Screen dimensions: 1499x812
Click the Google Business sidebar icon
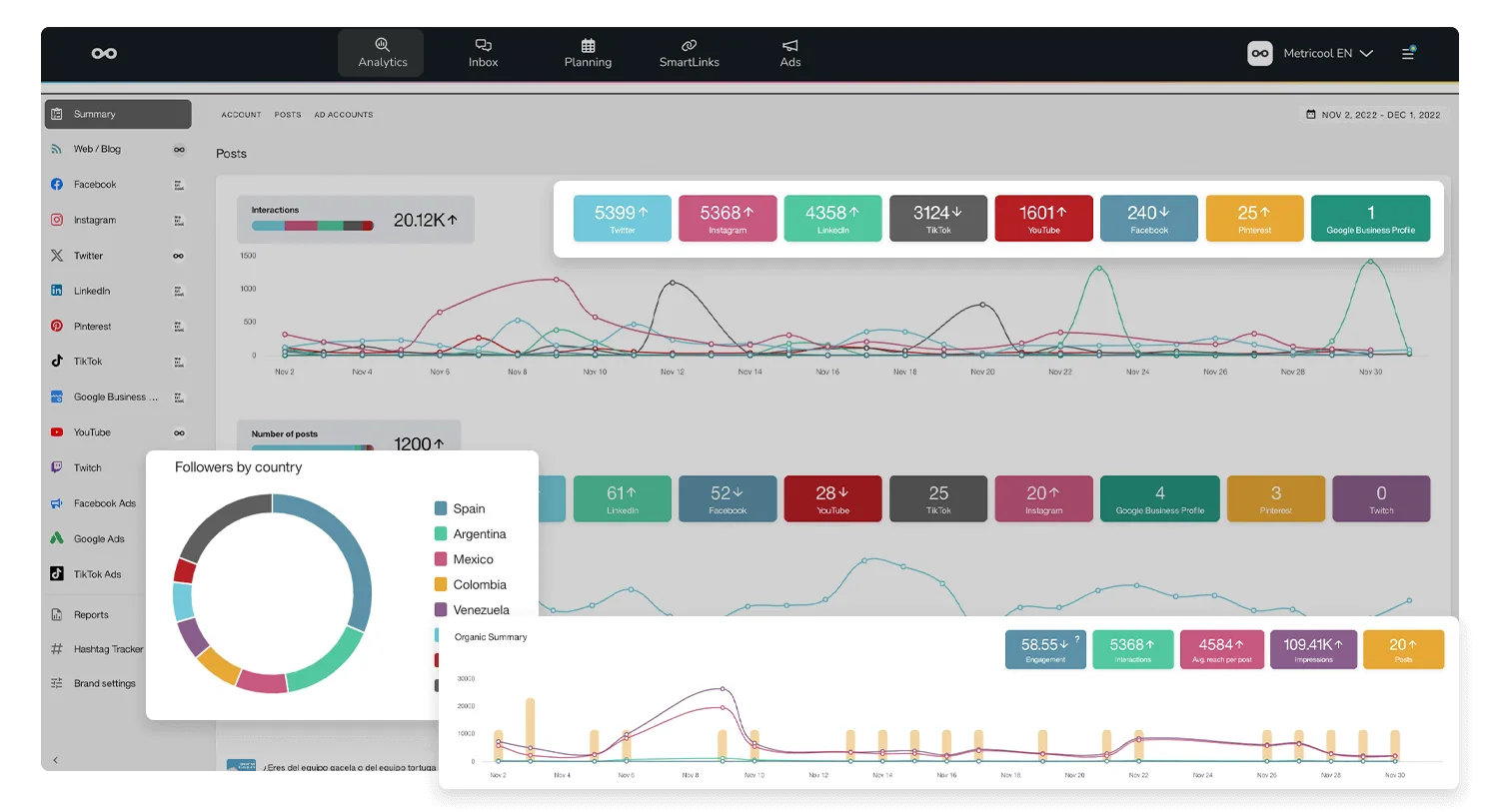click(57, 397)
